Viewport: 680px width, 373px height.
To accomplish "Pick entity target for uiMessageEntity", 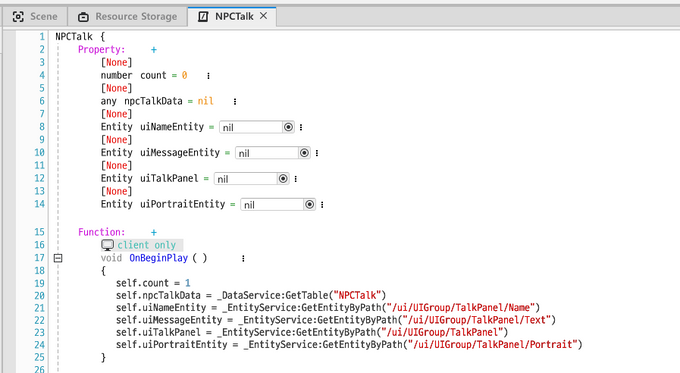I will click(304, 153).
